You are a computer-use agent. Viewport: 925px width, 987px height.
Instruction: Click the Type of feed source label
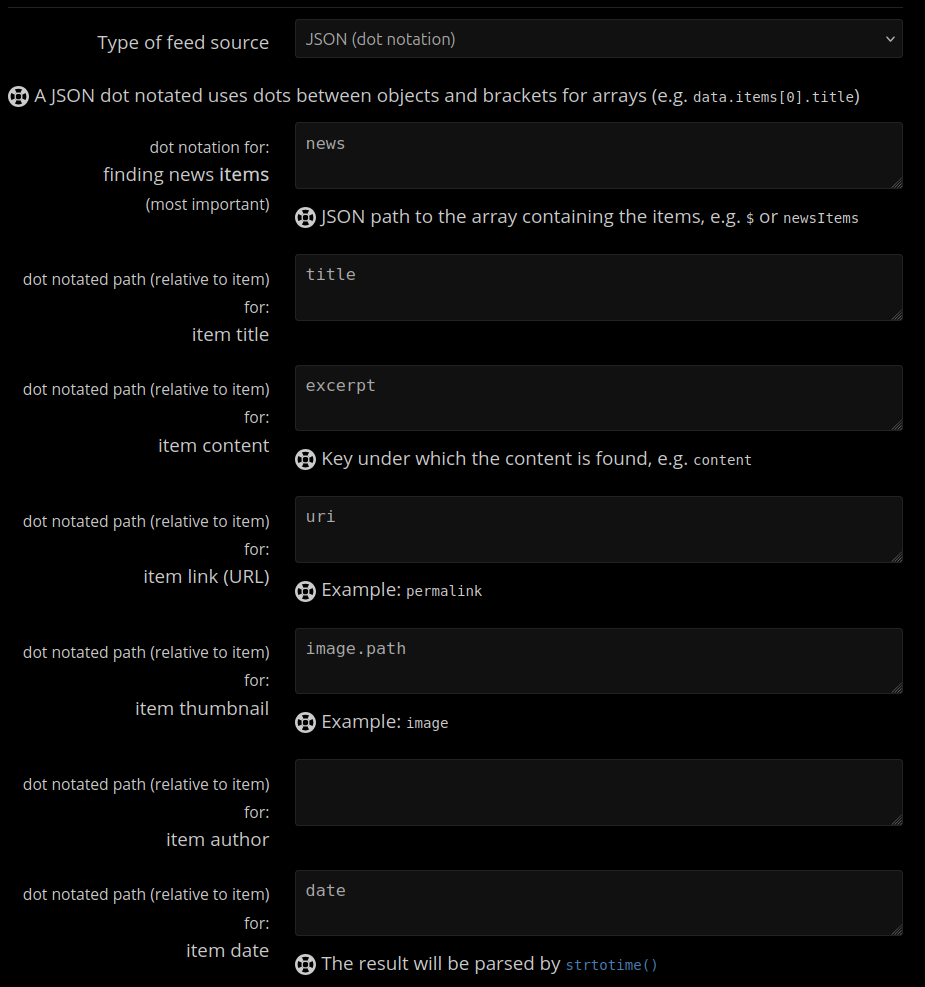[182, 42]
